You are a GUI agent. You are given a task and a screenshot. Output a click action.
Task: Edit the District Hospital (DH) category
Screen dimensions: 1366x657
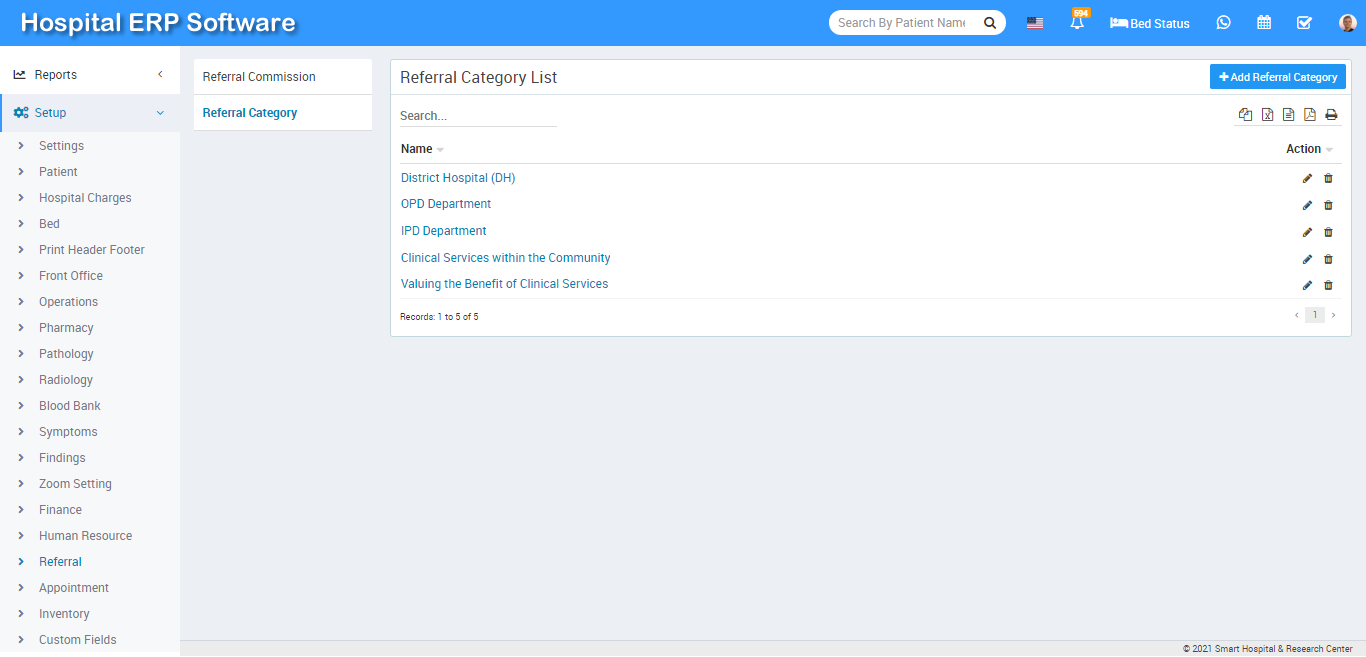(1307, 178)
